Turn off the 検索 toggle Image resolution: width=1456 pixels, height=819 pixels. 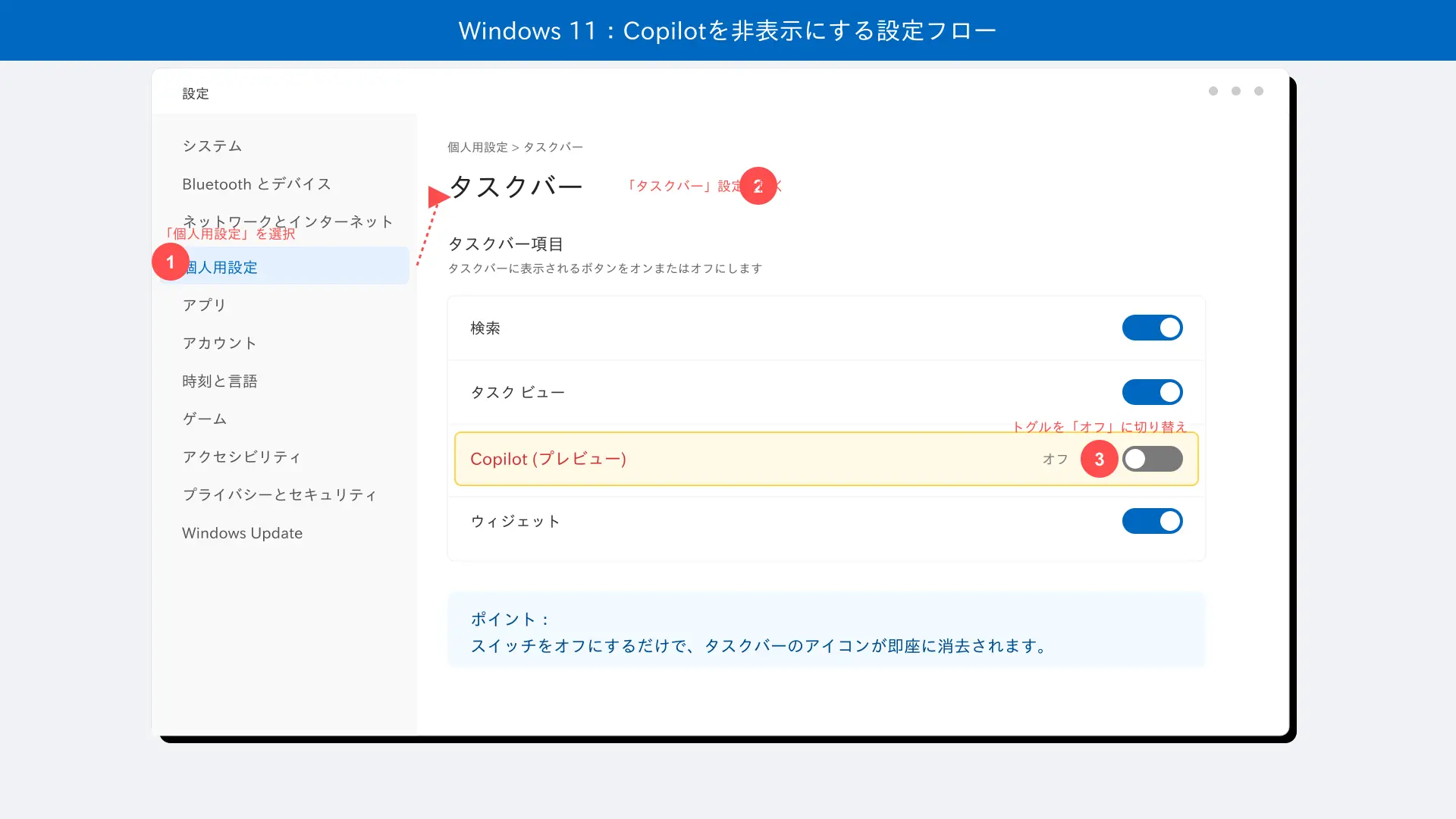[x=1152, y=328]
